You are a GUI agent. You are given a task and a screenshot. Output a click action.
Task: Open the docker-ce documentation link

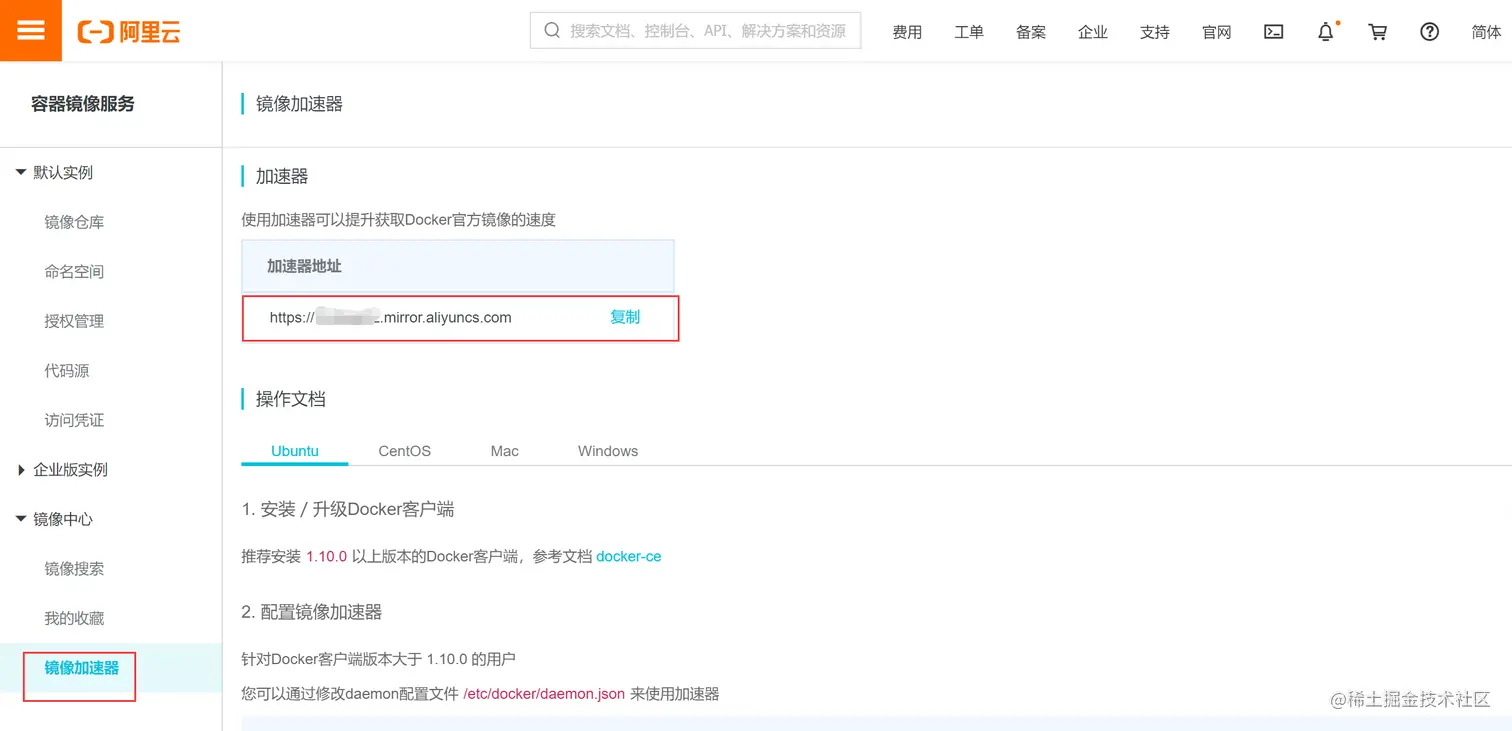coord(629,556)
